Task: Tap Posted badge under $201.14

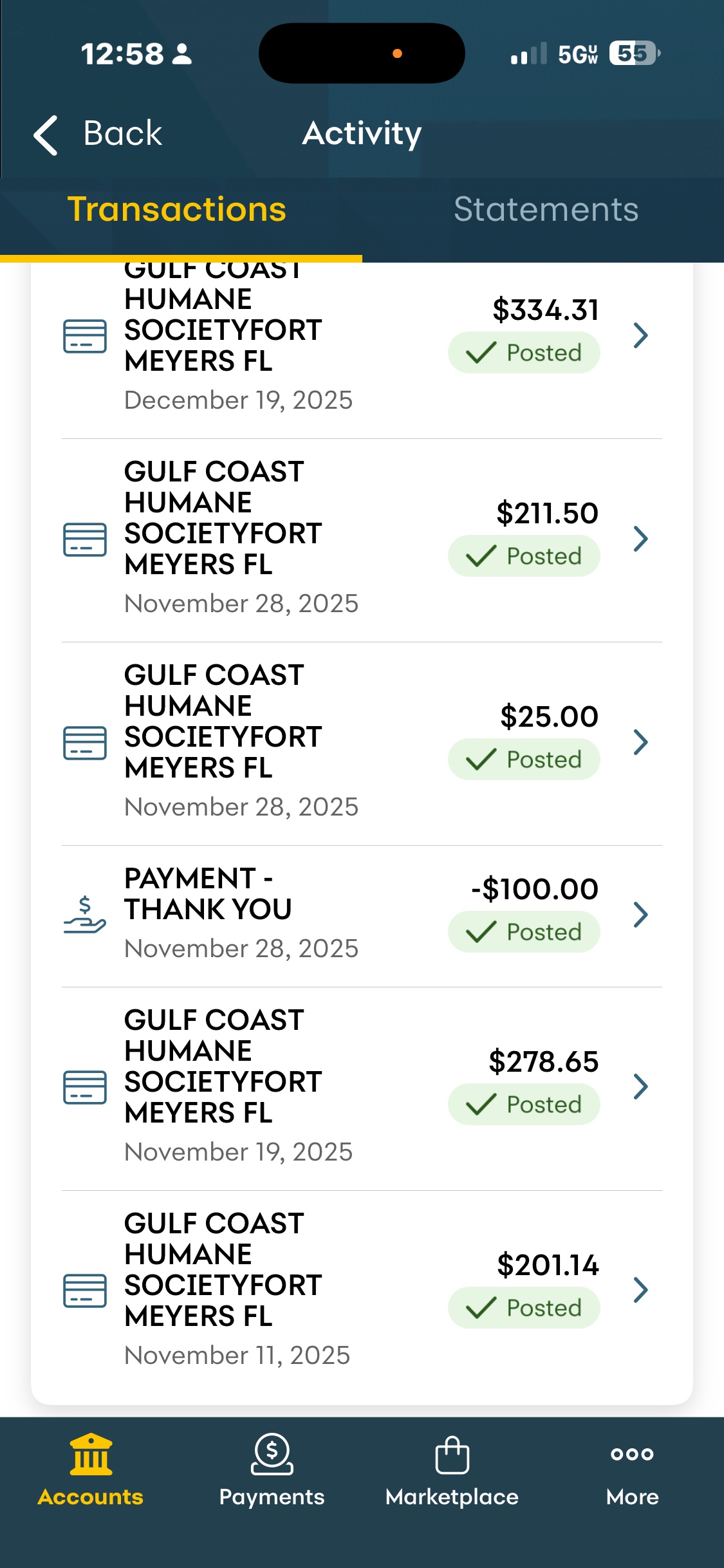Action: point(524,1308)
